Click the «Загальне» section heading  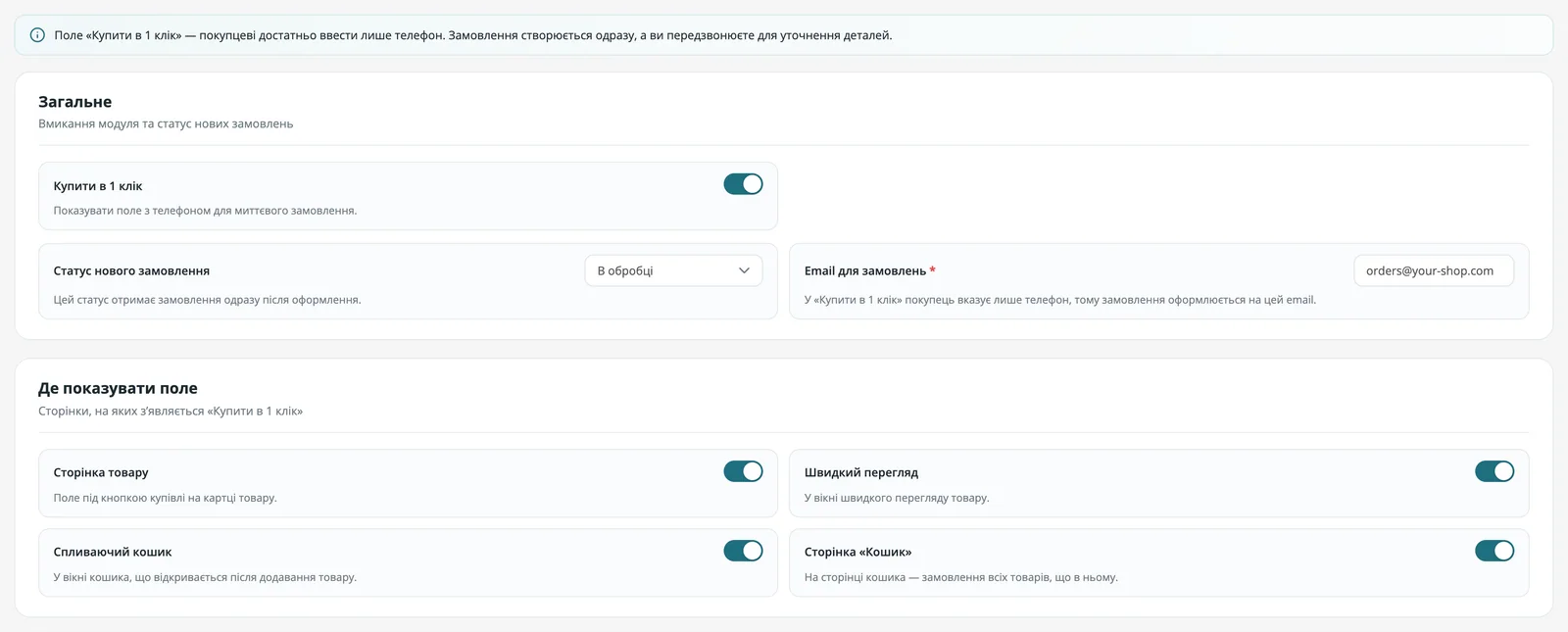click(75, 102)
